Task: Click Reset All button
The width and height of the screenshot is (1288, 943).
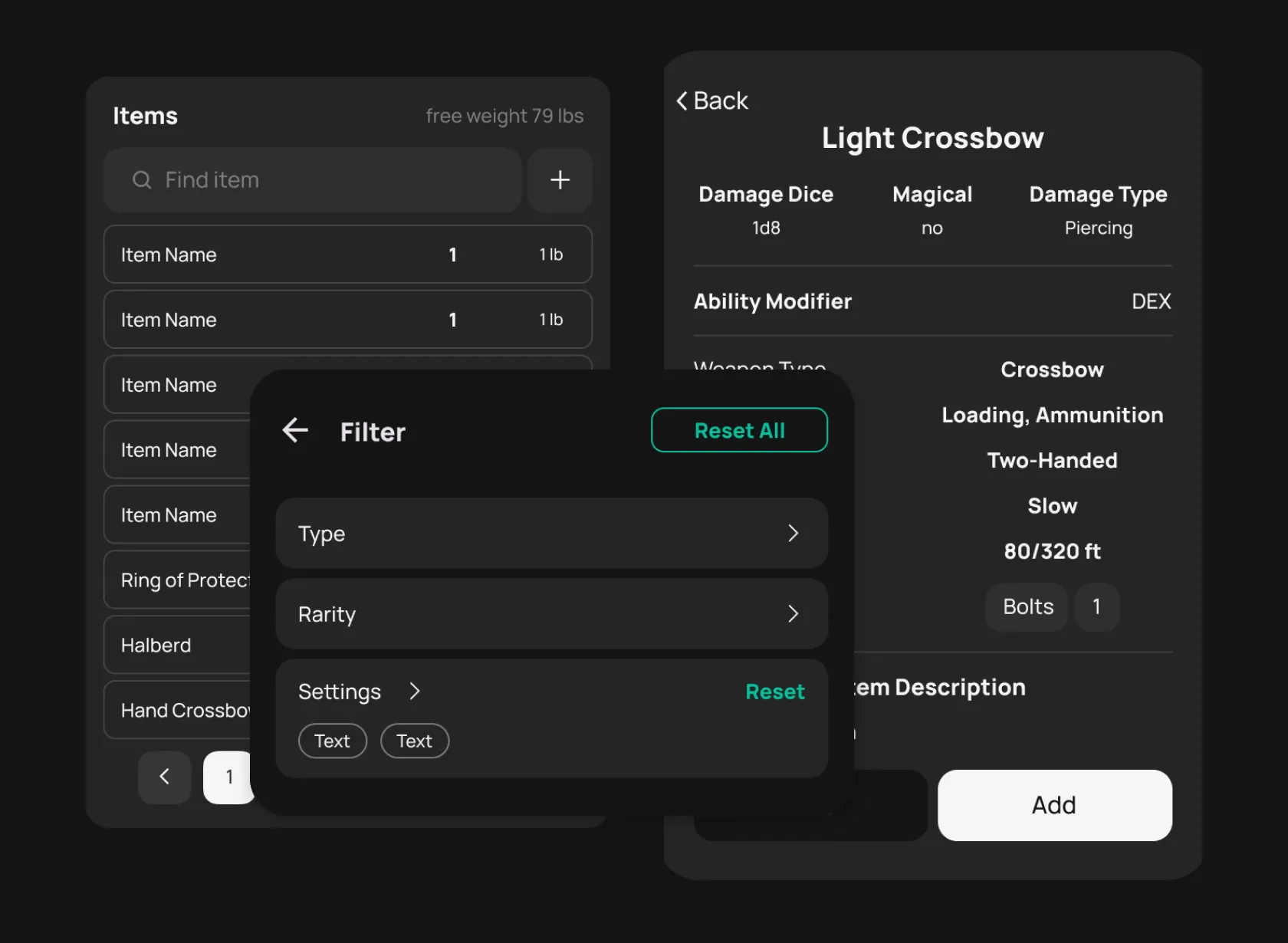Action: point(739,430)
